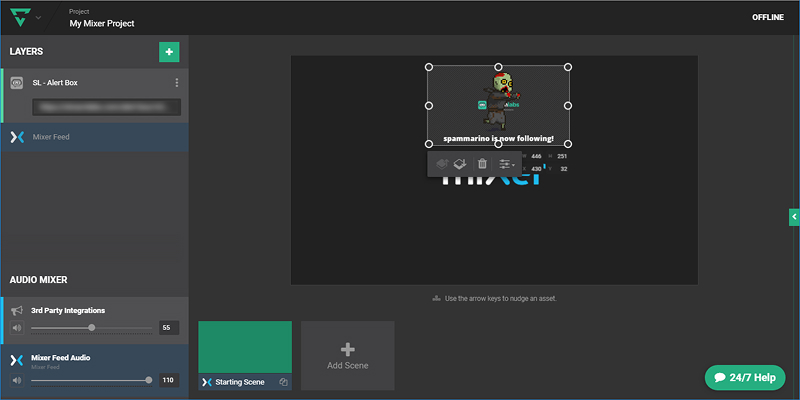The image size is (800, 400).
Task: Open the My Mixer Project title
Action: click(102, 23)
